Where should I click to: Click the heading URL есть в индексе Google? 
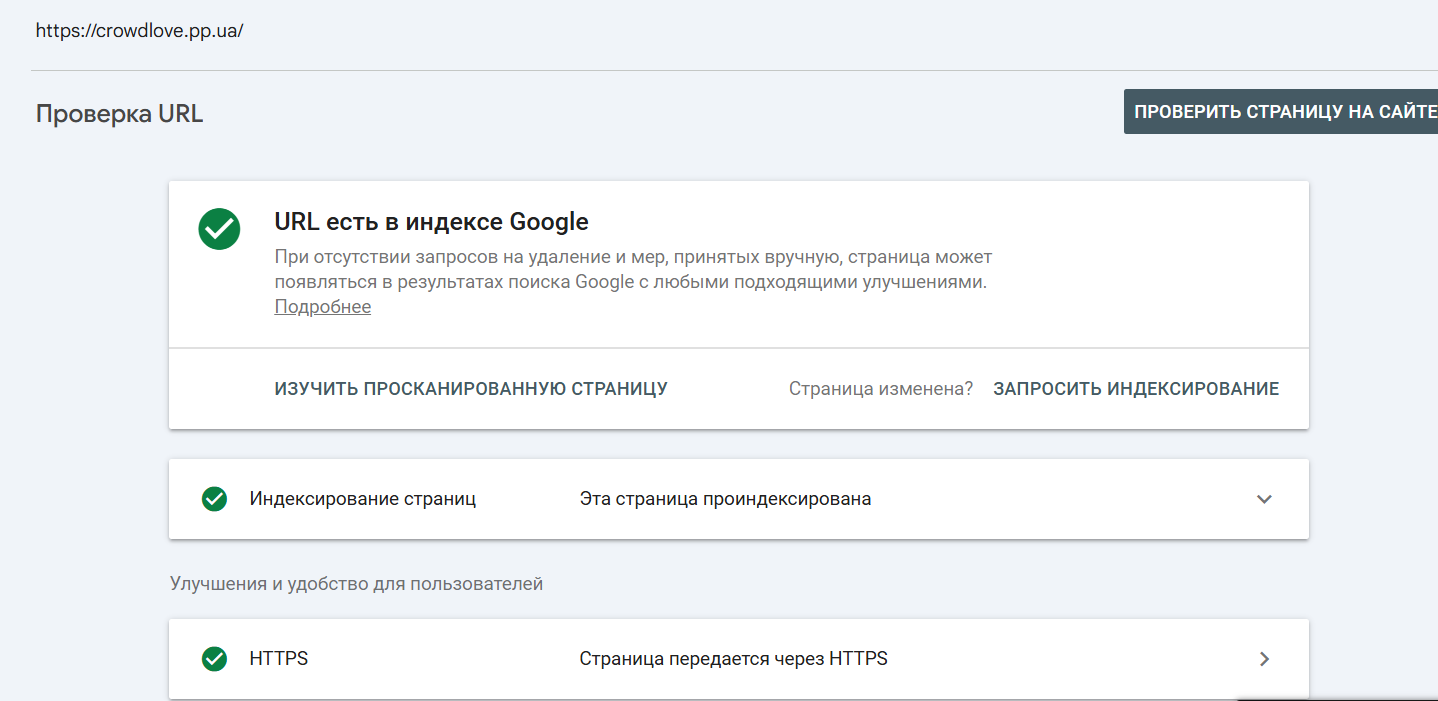431,221
